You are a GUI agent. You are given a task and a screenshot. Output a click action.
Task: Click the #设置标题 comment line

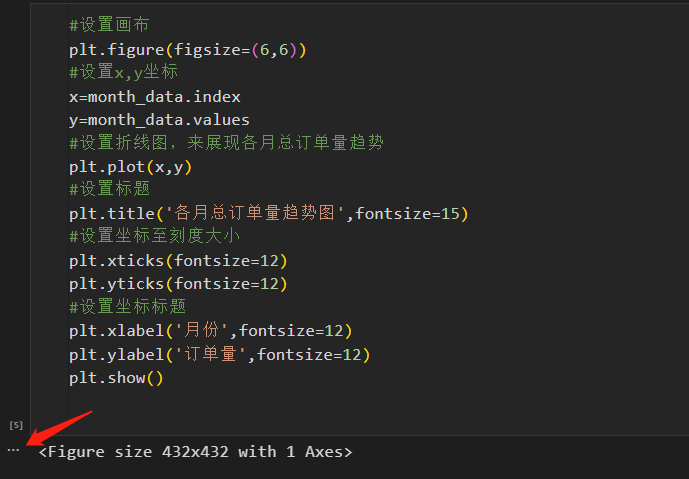coord(109,189)
